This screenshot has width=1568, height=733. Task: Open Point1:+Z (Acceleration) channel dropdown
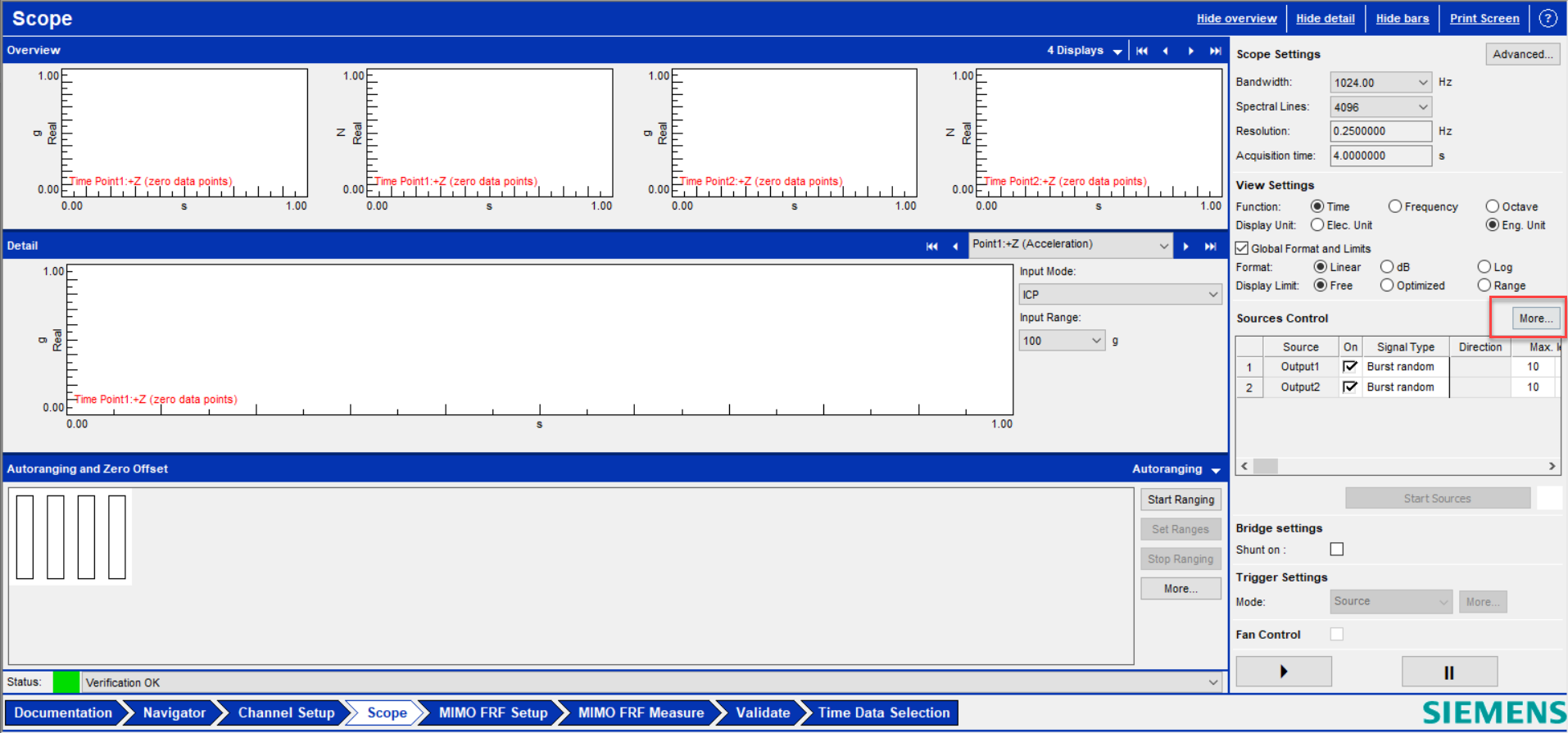1071,245
